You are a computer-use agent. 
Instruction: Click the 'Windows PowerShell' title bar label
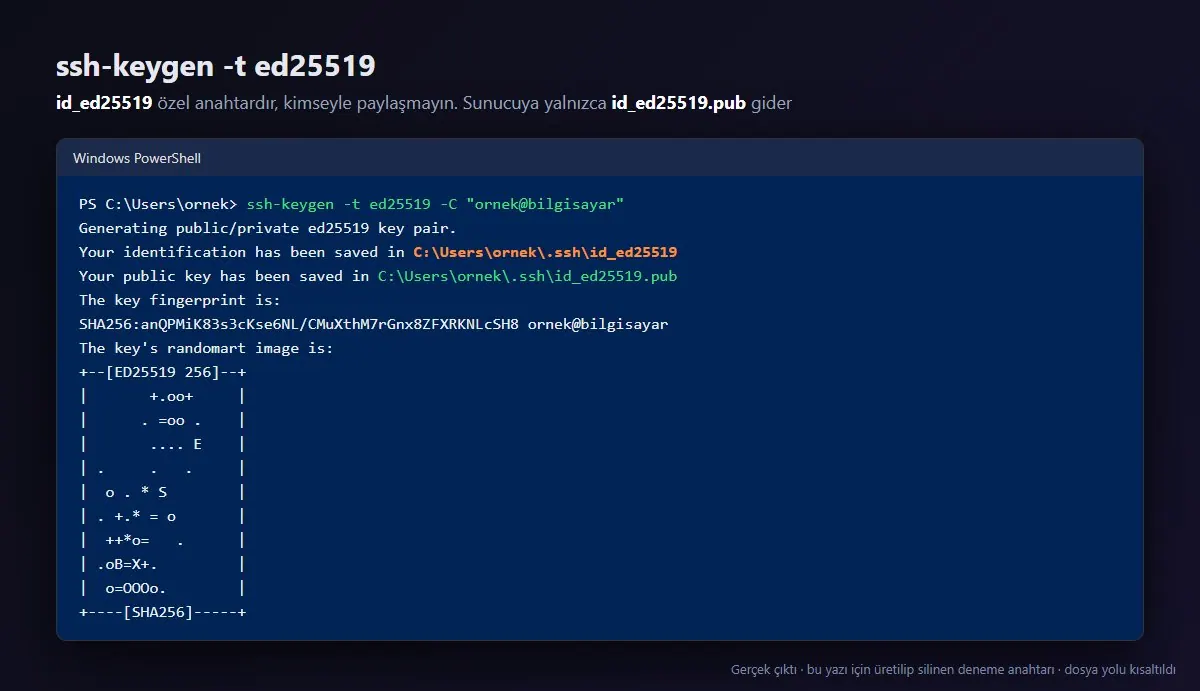point(137,158)
